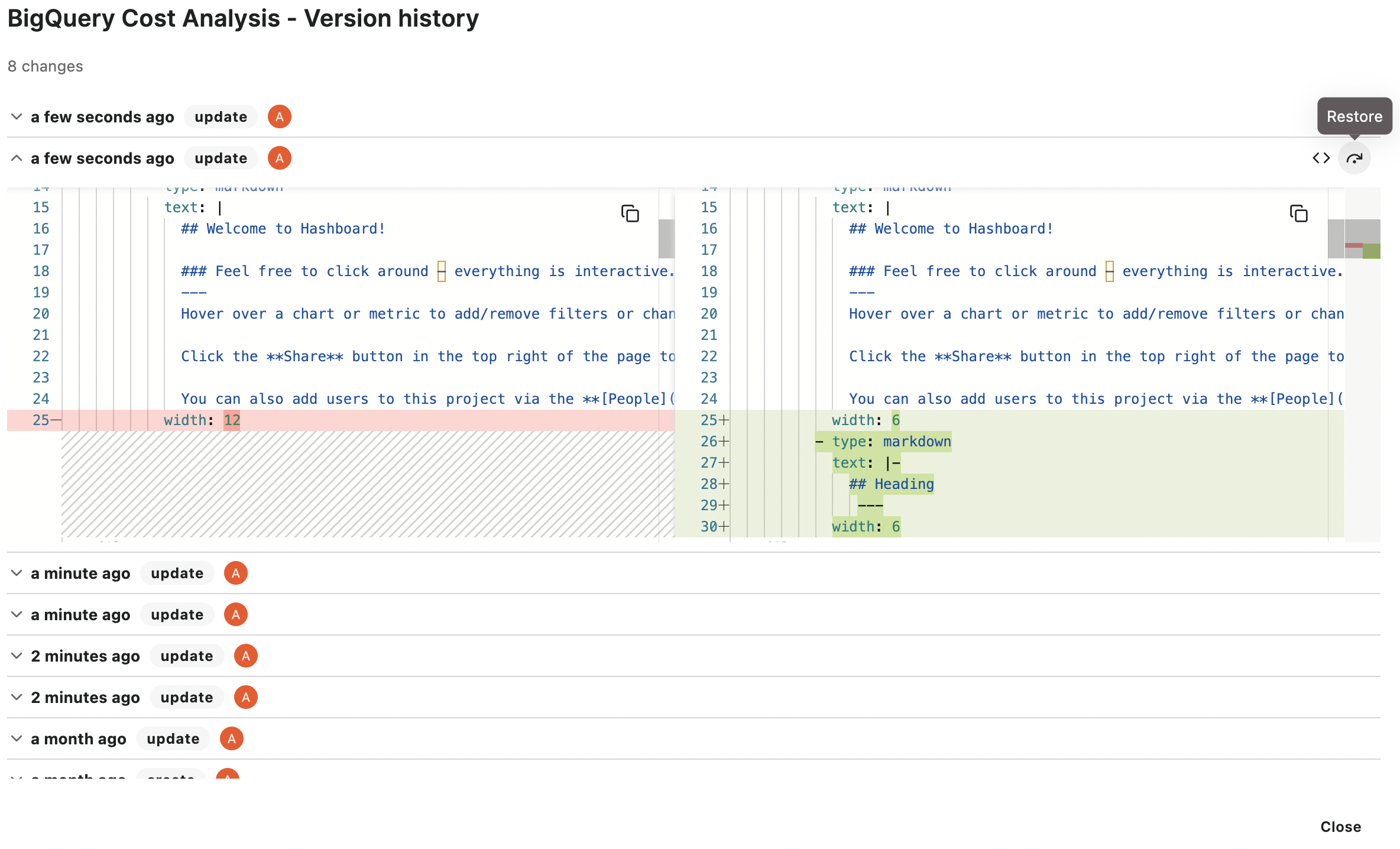The image size is (1400, 849).
Task: Expand the second 'a minute ago' entry
Action: [17, 615]
